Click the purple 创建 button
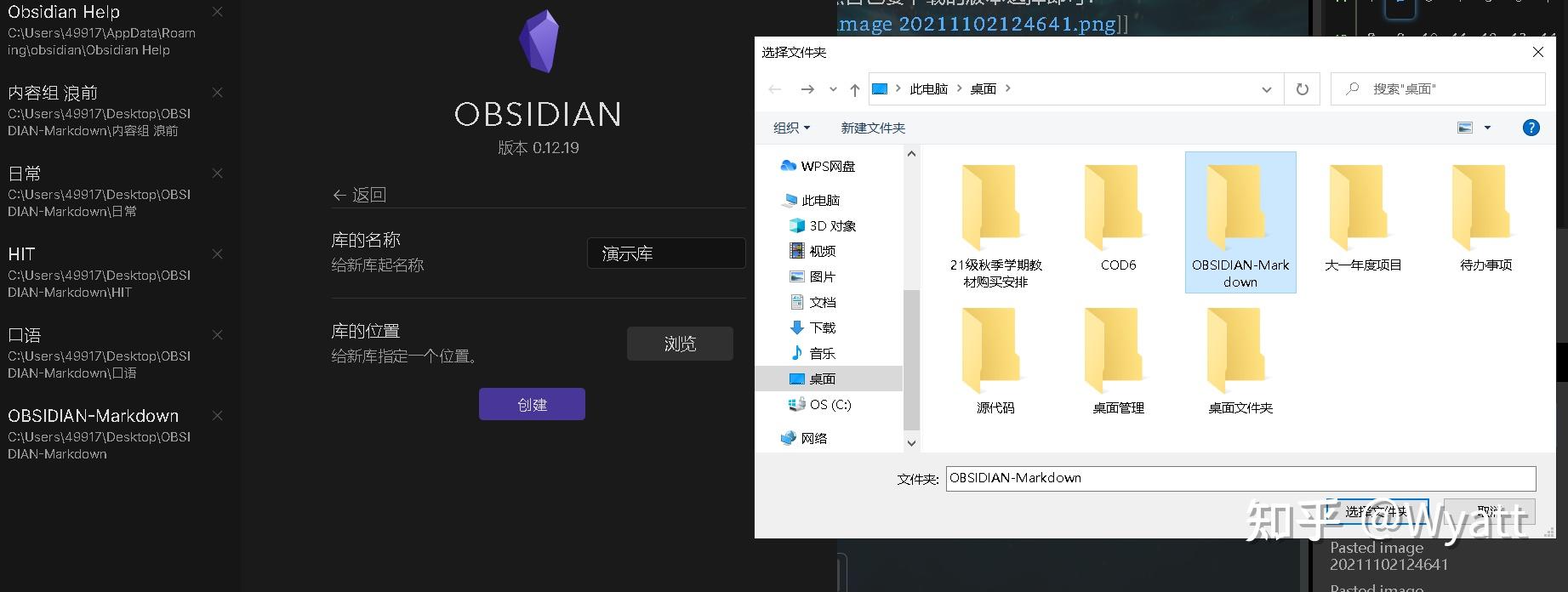 [532, 404]
